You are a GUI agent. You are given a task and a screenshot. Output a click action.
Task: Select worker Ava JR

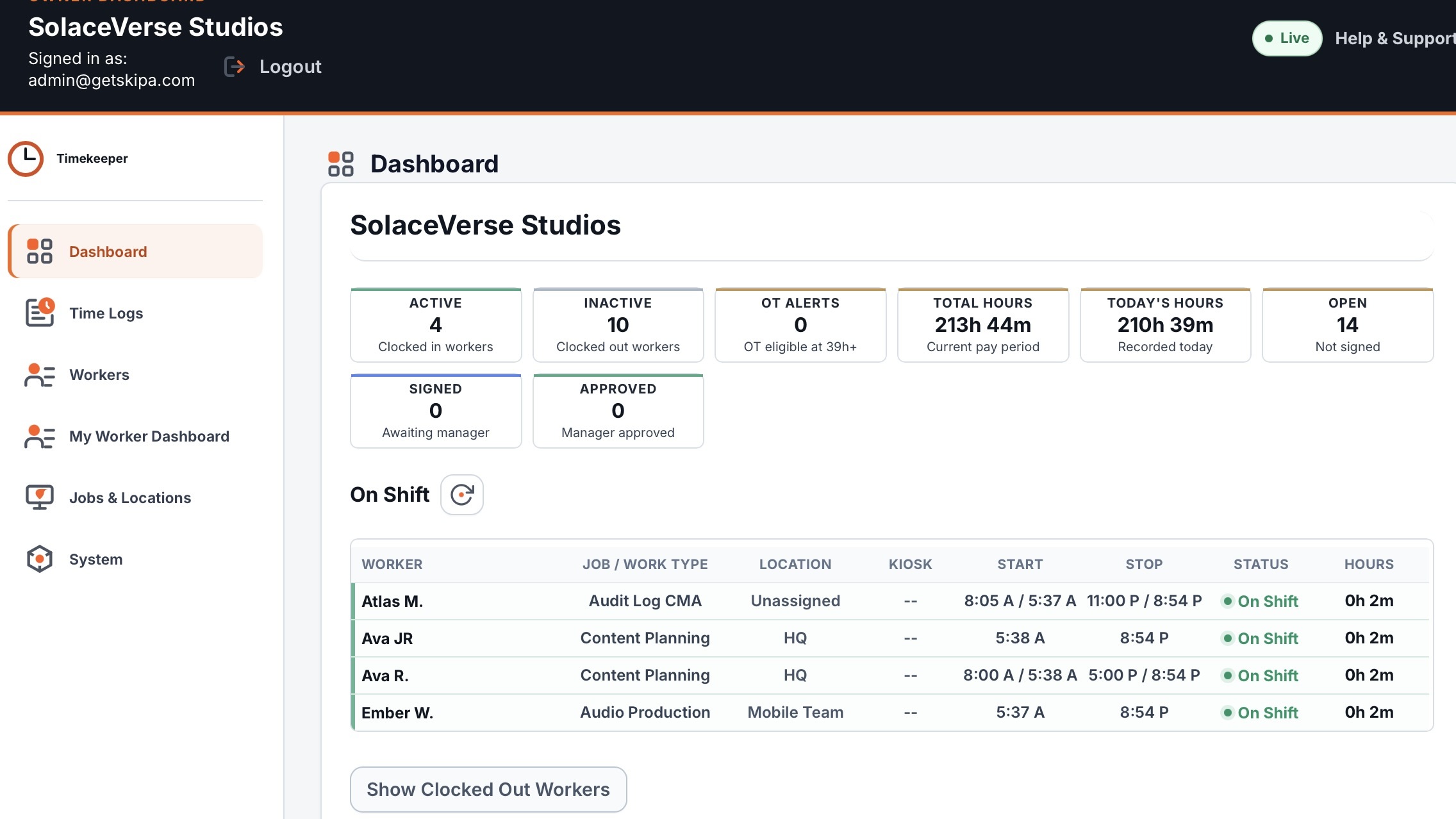[x=387, y=638]
